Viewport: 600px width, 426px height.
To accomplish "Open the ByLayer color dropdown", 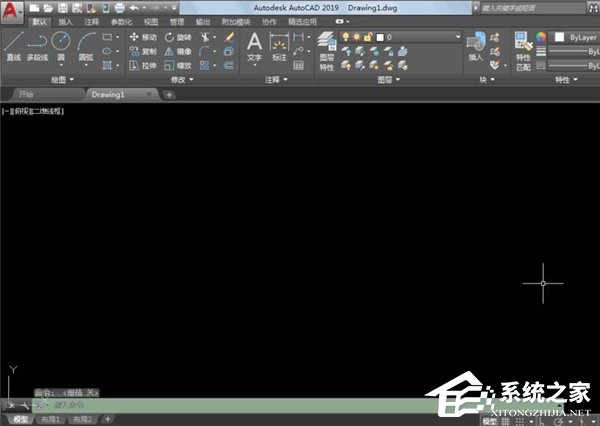I will tap(574, 37).
